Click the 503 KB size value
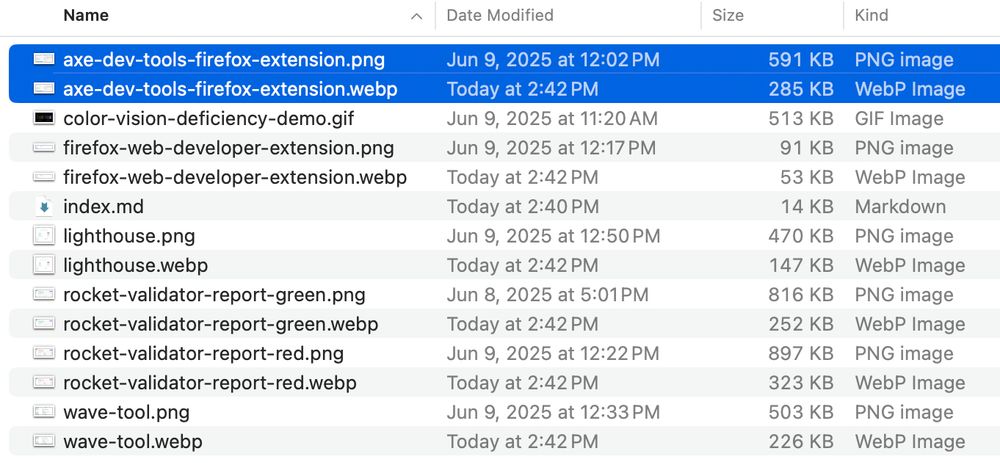 click(x=800, y=411)
